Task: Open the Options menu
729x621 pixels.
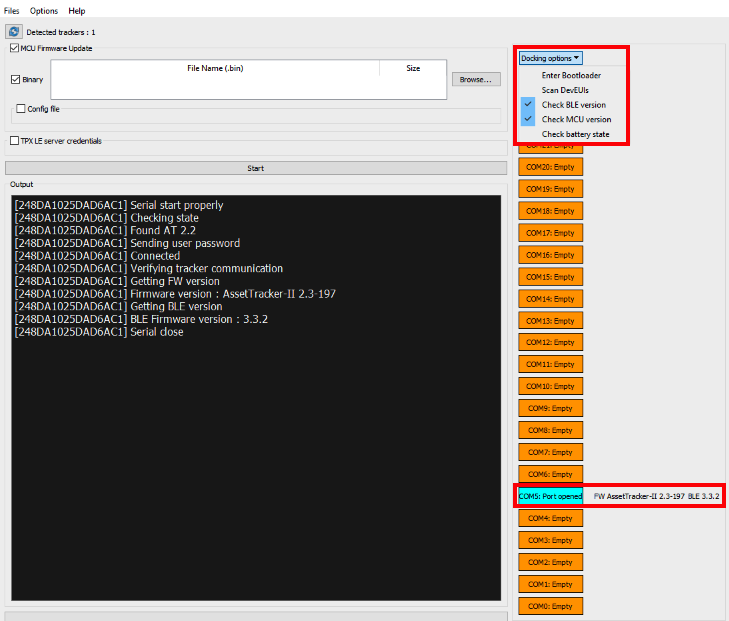Action: click(x=44, y=11)
